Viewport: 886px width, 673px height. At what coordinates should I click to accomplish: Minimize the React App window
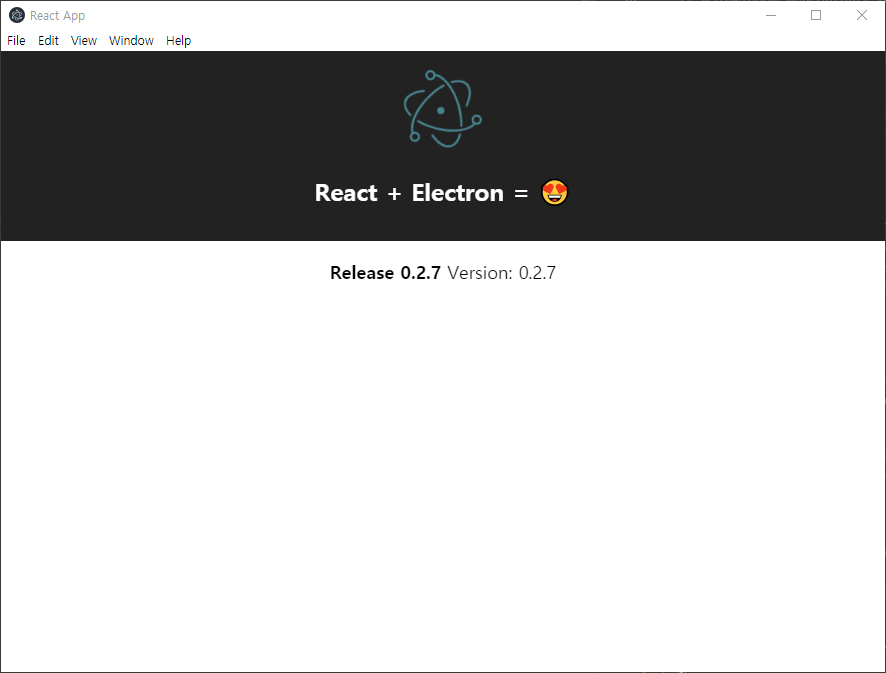(x=771, y=15)
